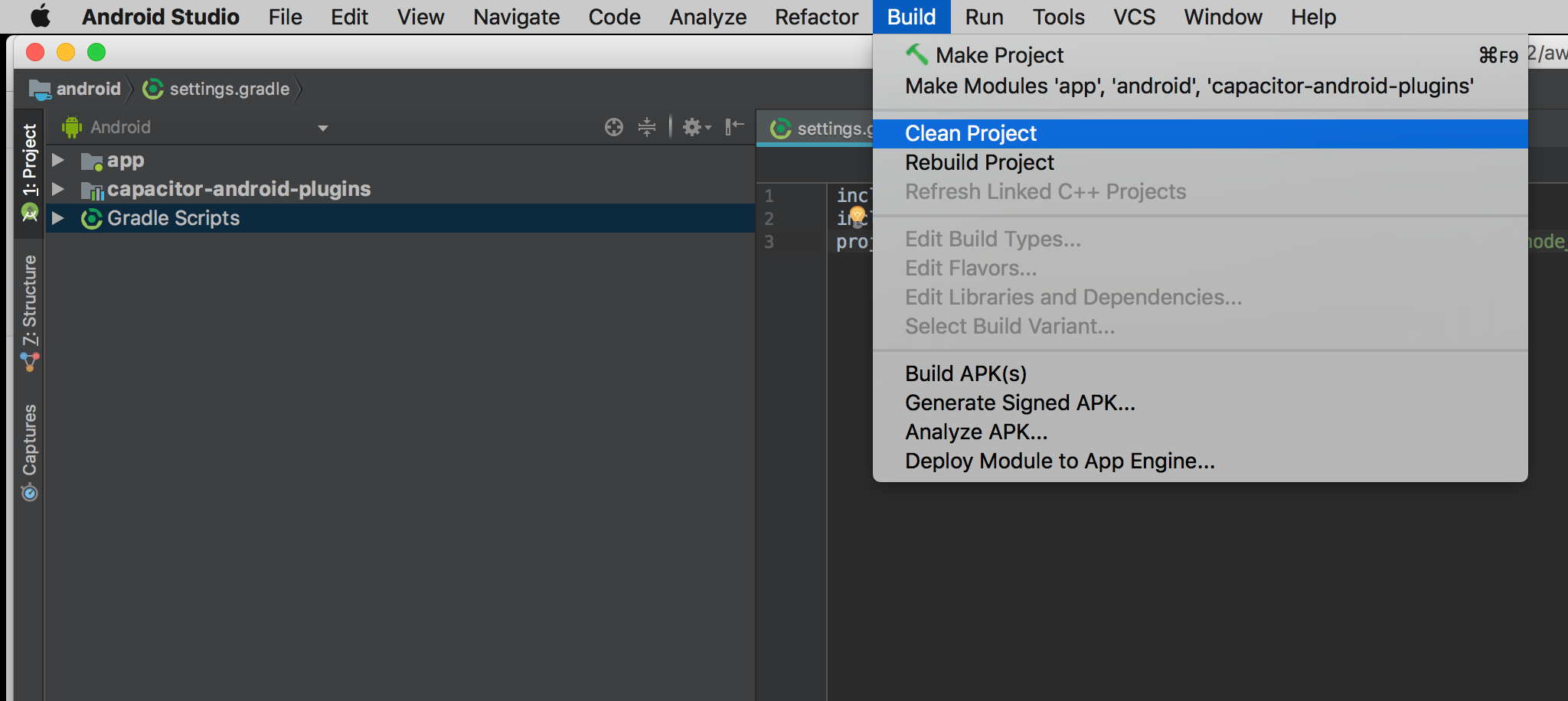This screenshot has height=701, width=1568.
Task: Expand the app module node
Action: (57, 160)
